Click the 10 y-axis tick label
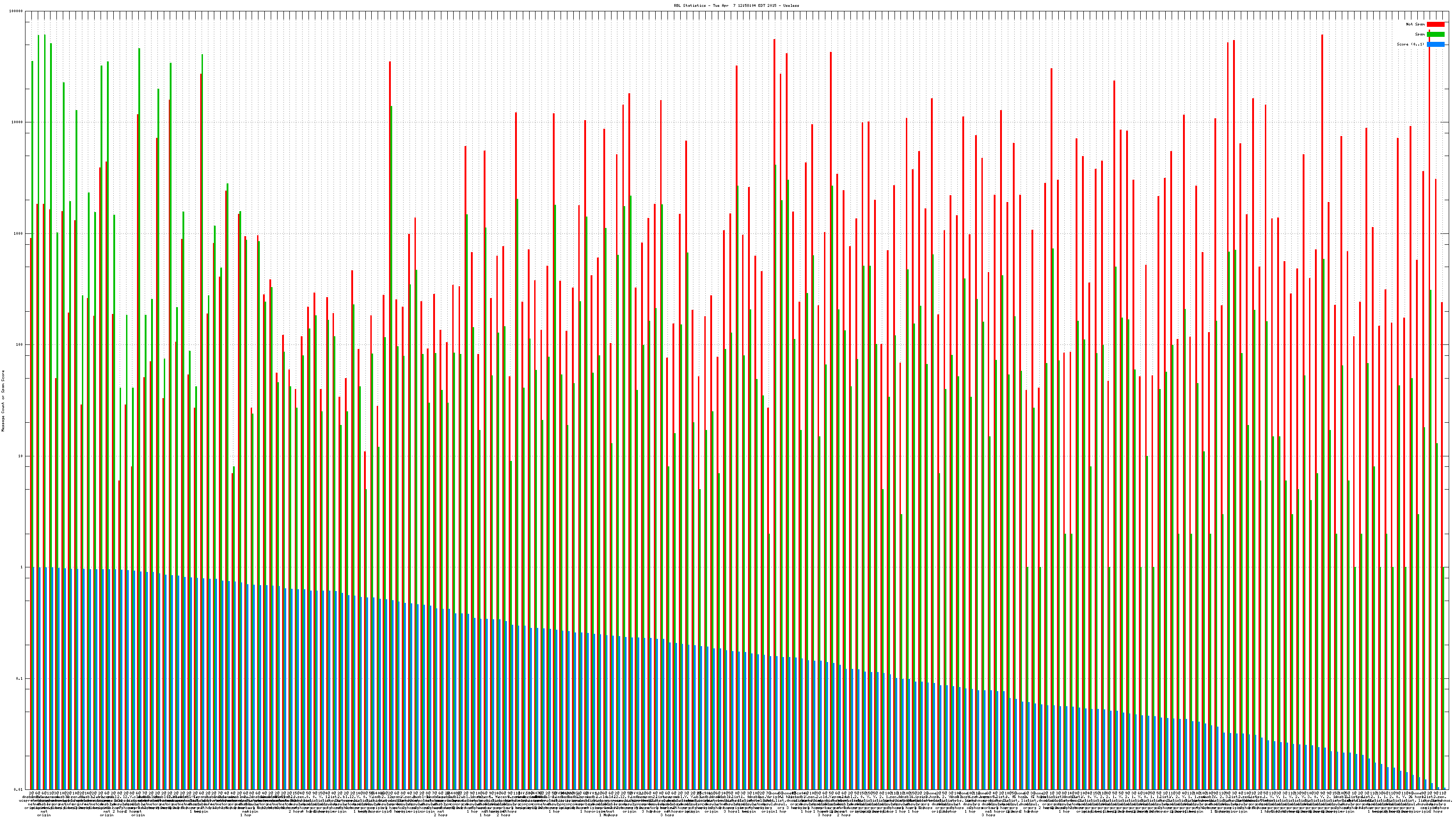The image size is (1456, 819). click(x=21, y=456)
